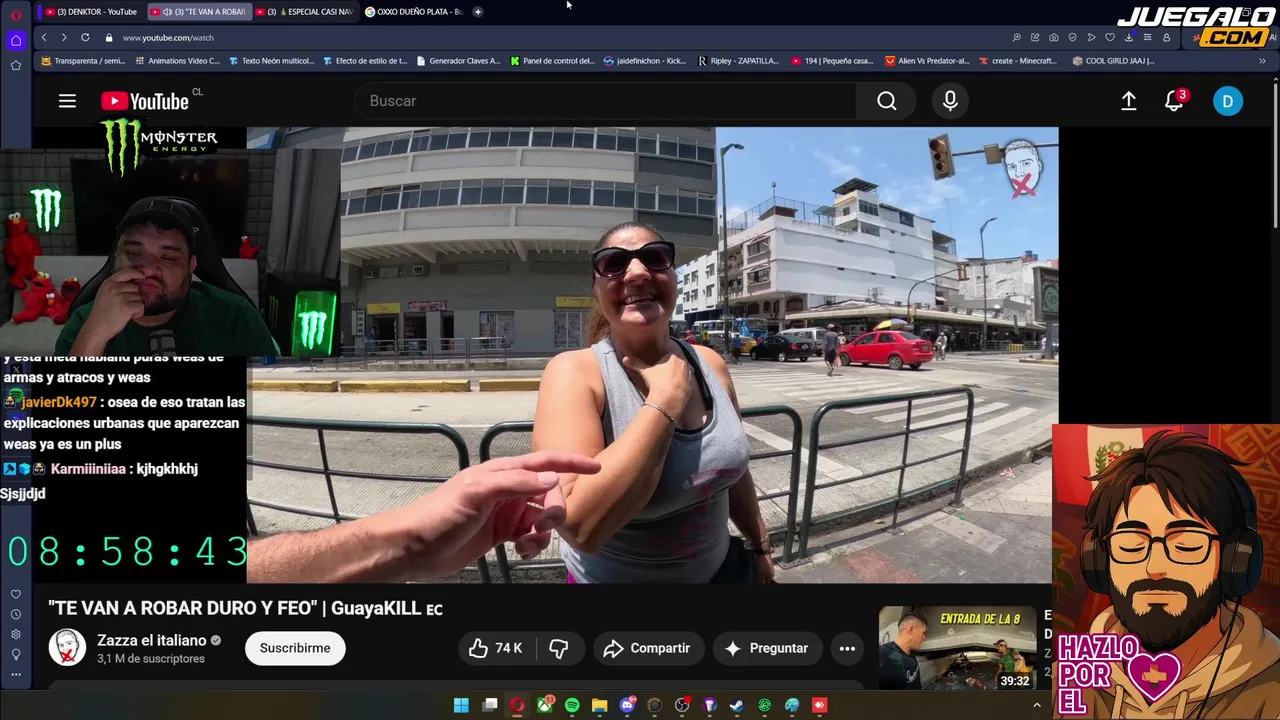Screen dimensions: 1280x720
Task: Open the Panel de control del bookmark
Action: pyautogui.click(x=552, y=61)
